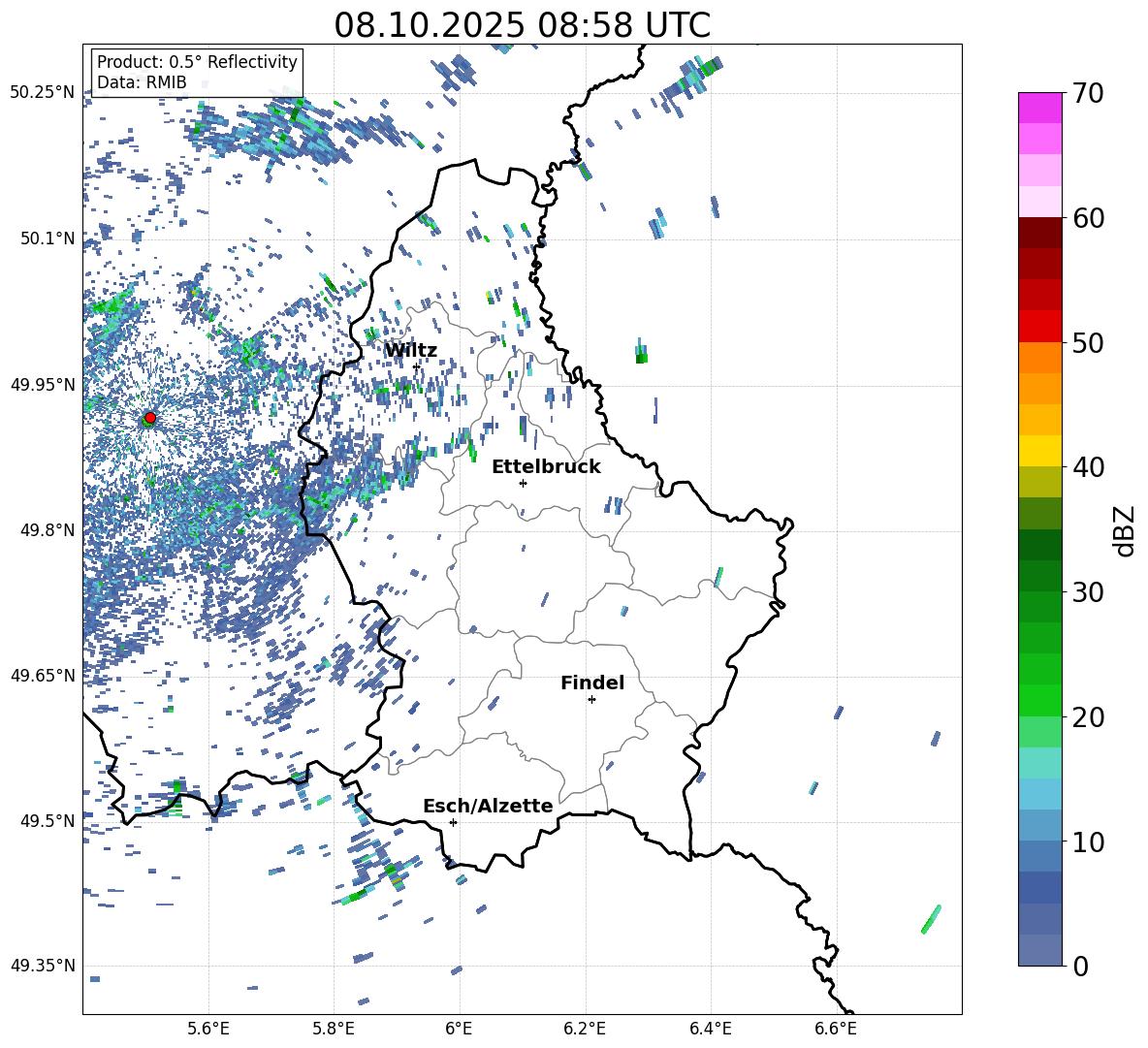
Task: Click the Findel city label
Action: coord(592,683)
